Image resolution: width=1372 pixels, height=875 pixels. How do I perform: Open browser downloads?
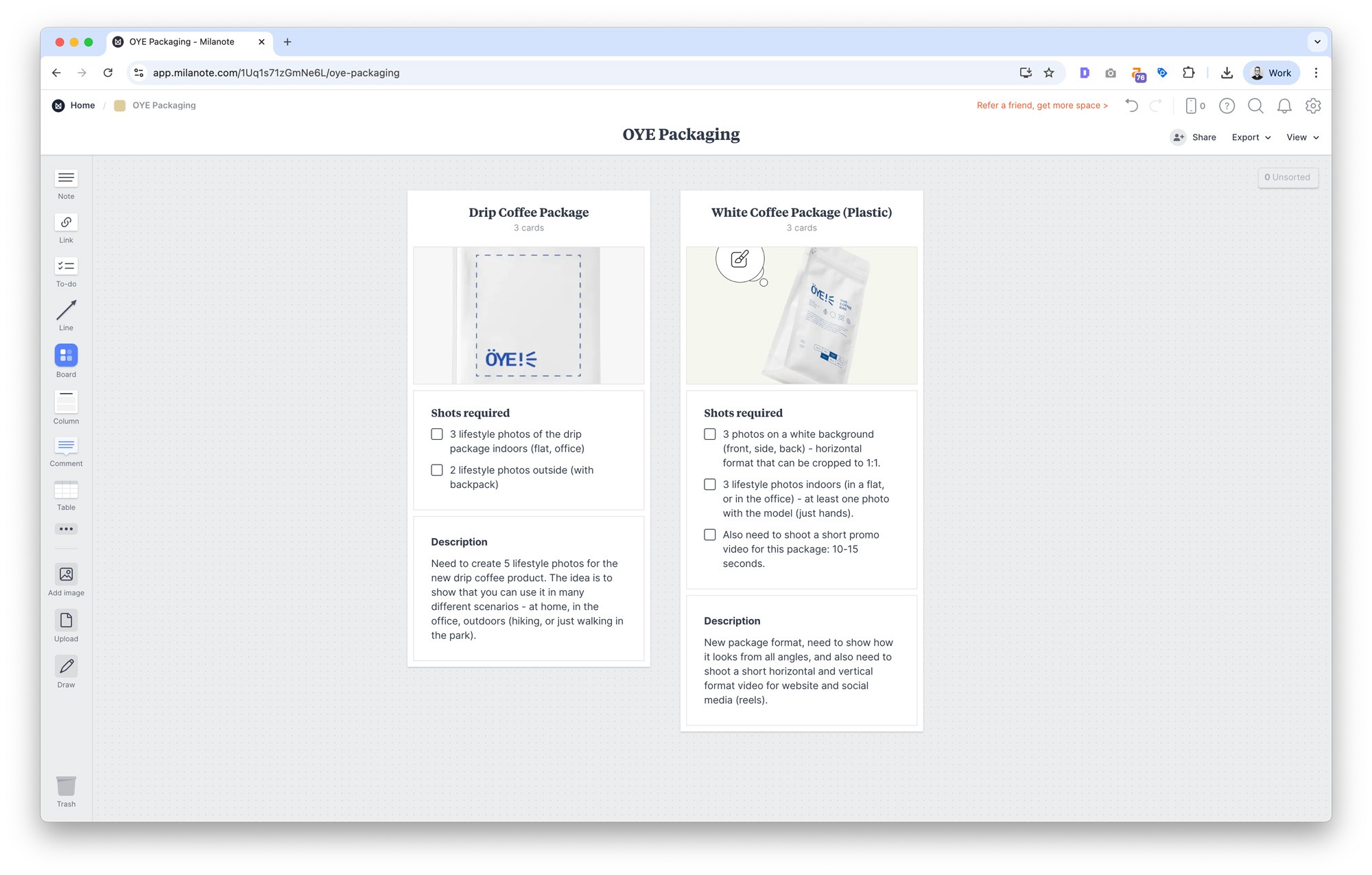pos(1227,73)
